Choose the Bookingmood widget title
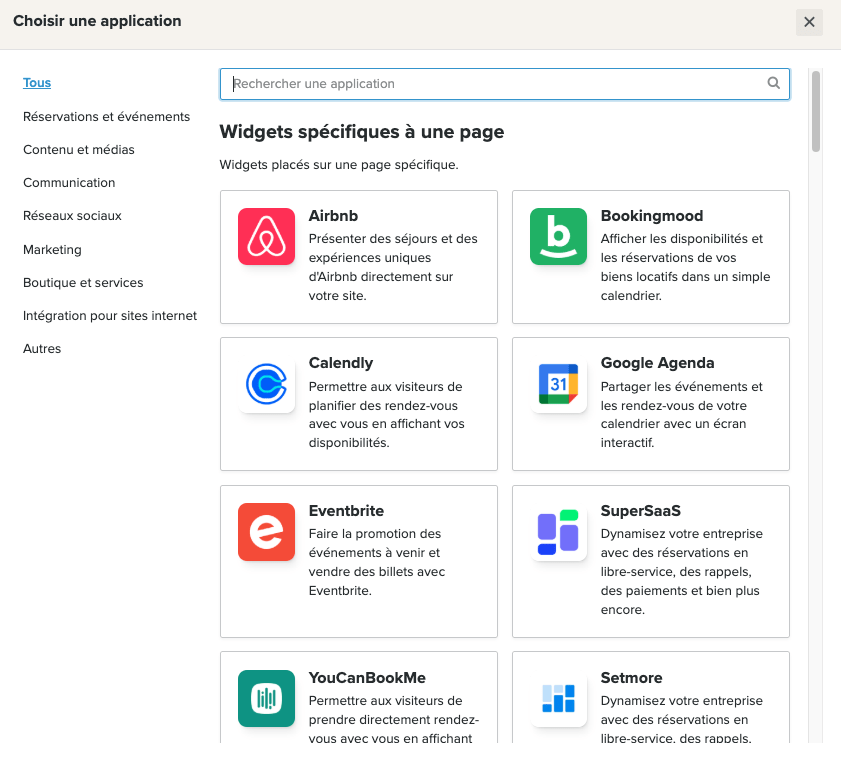The width and height of the screenshot is (841, 758). (652, 216)
